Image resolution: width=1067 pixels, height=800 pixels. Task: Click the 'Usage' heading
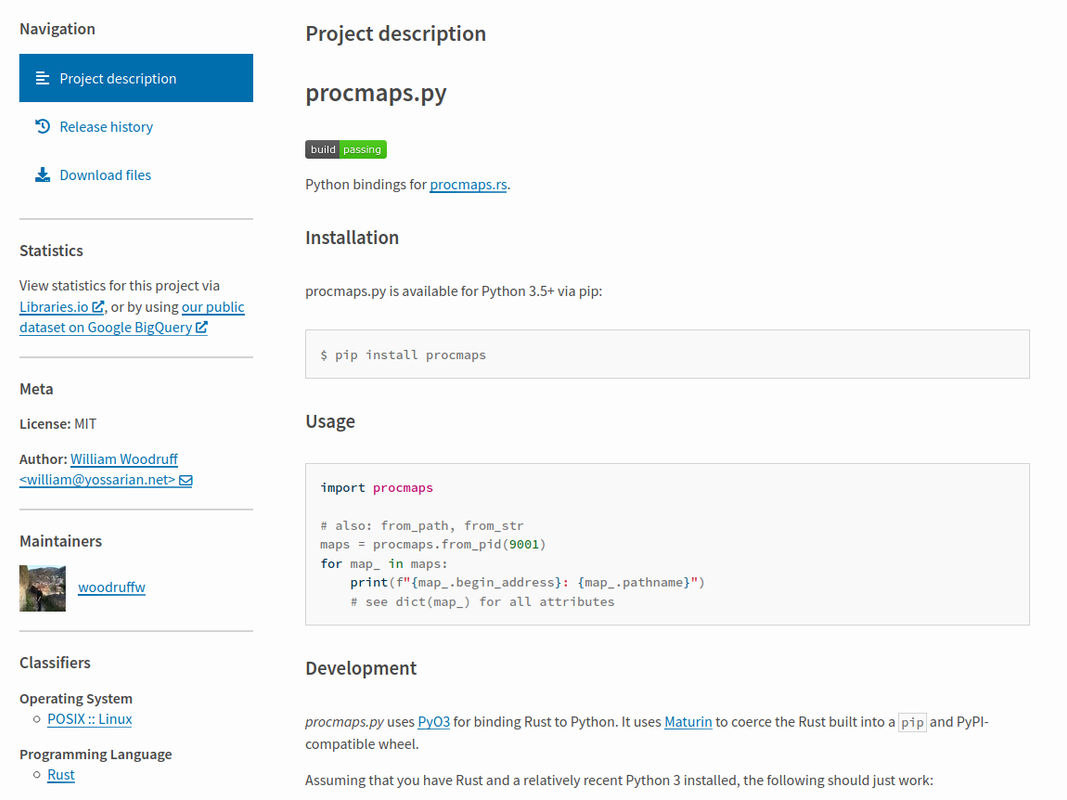click(330, 422)
